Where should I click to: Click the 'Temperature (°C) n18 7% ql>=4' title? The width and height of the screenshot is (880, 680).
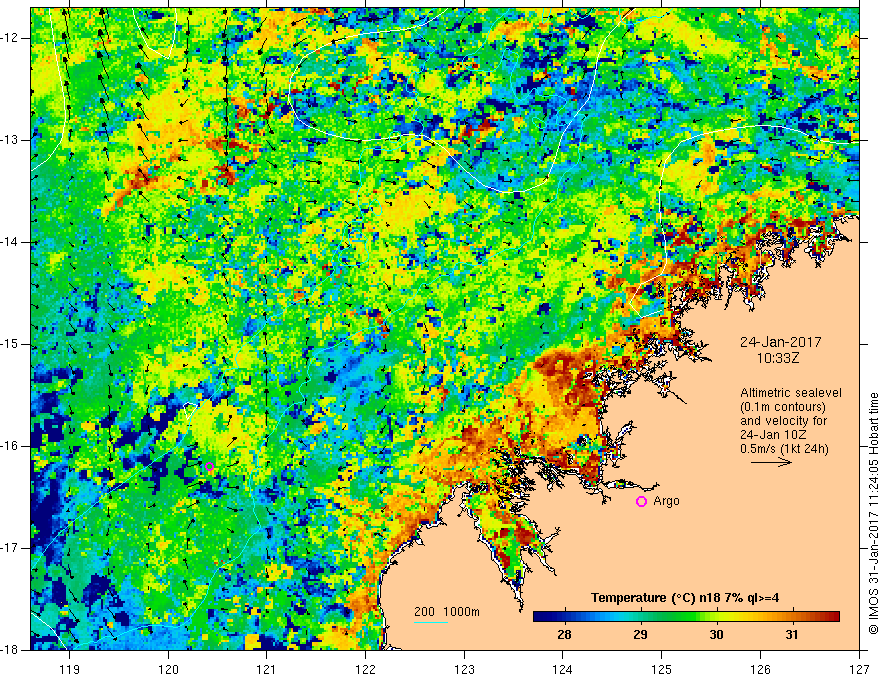click(685, 598)
